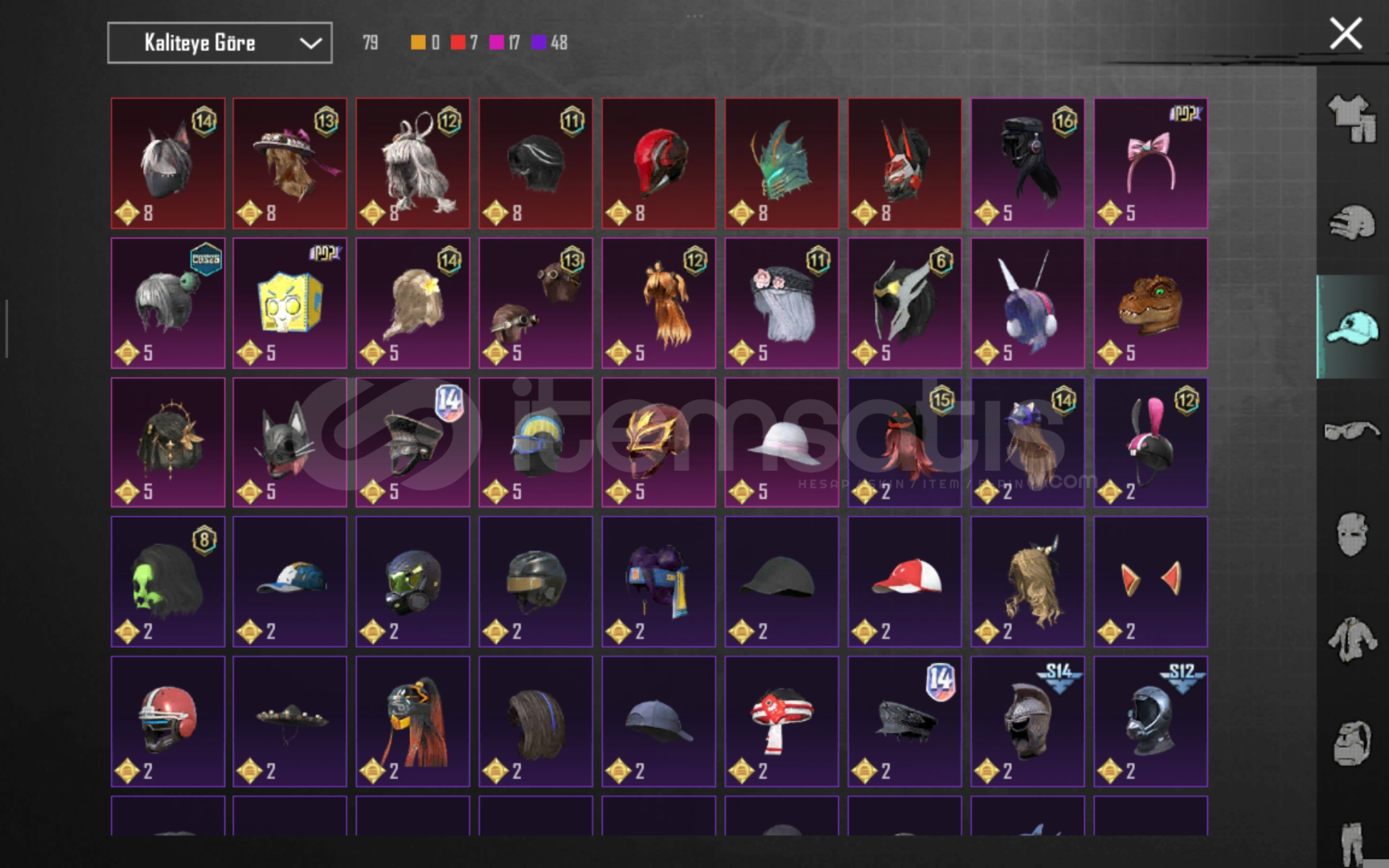1389x868 pixels.
Task: Open the backpack category icon
Action: coord(1351,743)
